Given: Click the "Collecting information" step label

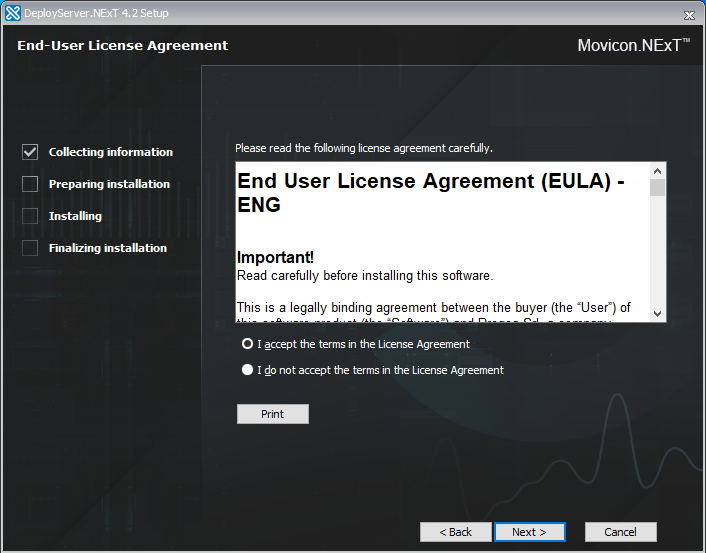Looking at the screenshot, I should pyautogui.click(x=111, y=152).
